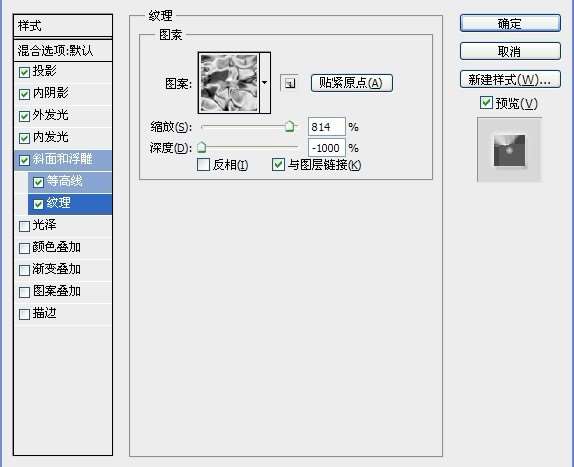Uncheck 与图层链接 link with layer
574x467 pixels.
pos(278,165)
